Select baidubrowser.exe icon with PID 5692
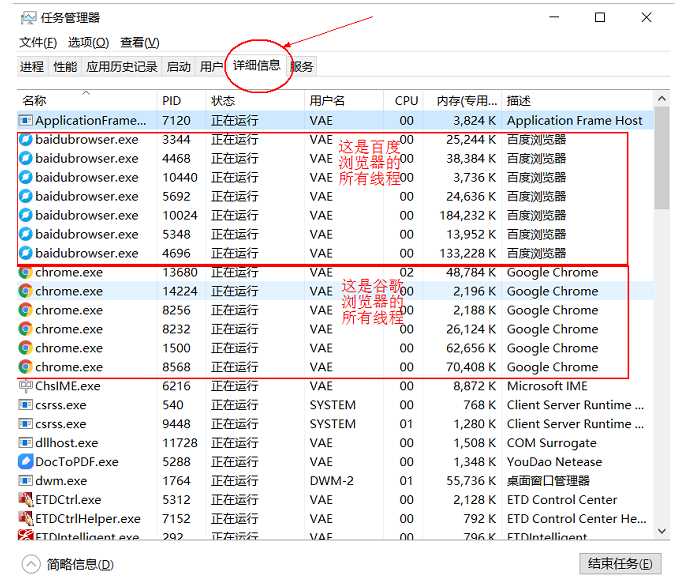The image size is (684, 584). (26, 196)
